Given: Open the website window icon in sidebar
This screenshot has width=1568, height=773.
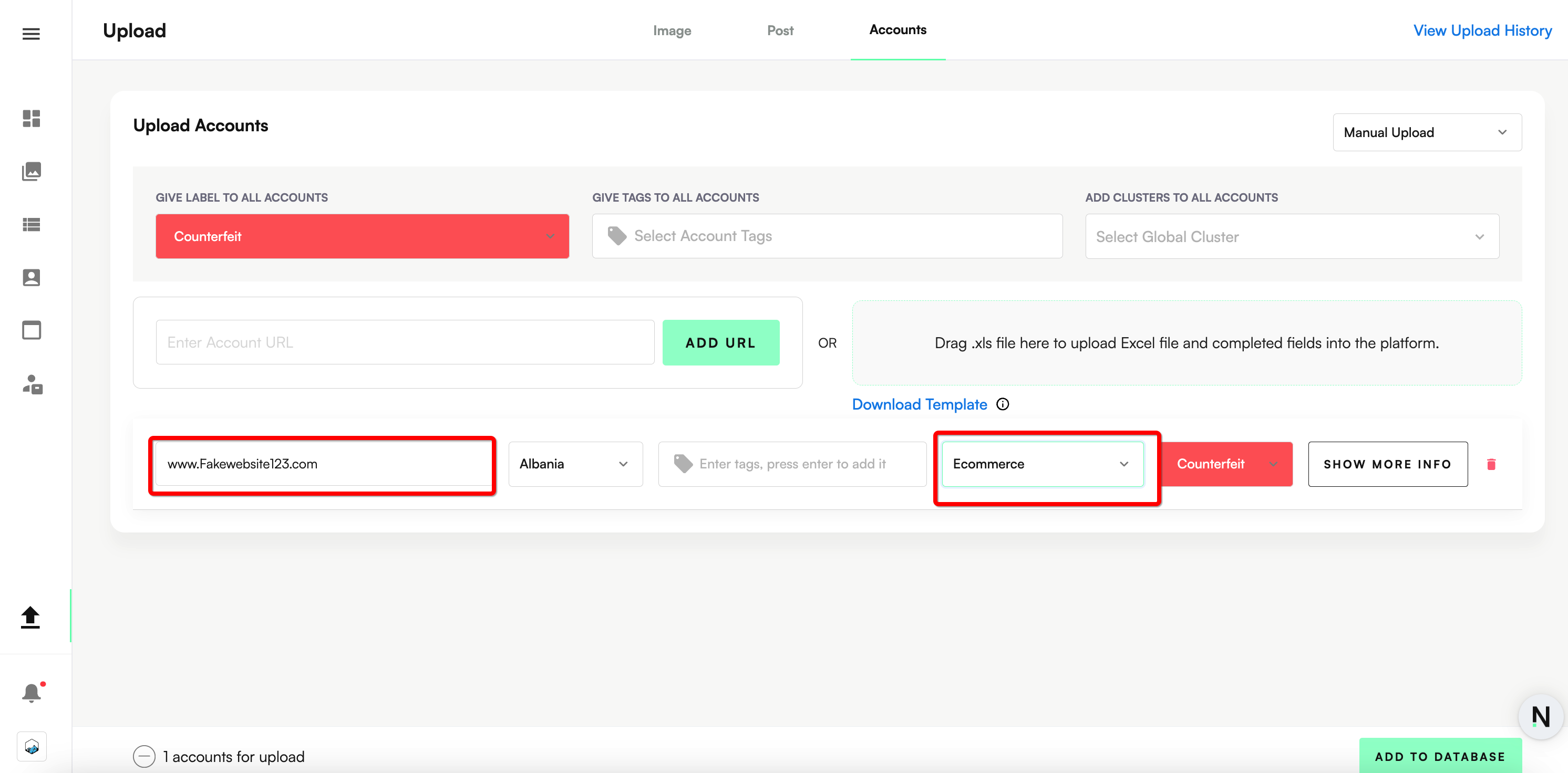Looking at the screenshot, I should click(x=31, y=330).
